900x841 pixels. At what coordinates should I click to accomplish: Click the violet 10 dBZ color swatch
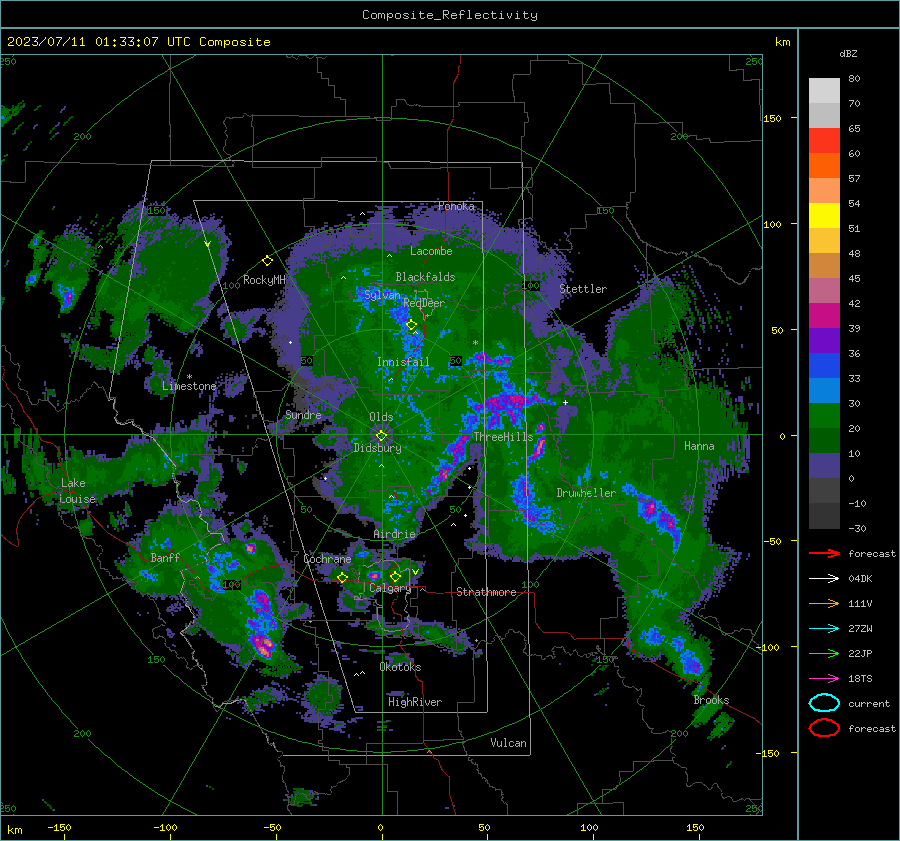point(824,465)
